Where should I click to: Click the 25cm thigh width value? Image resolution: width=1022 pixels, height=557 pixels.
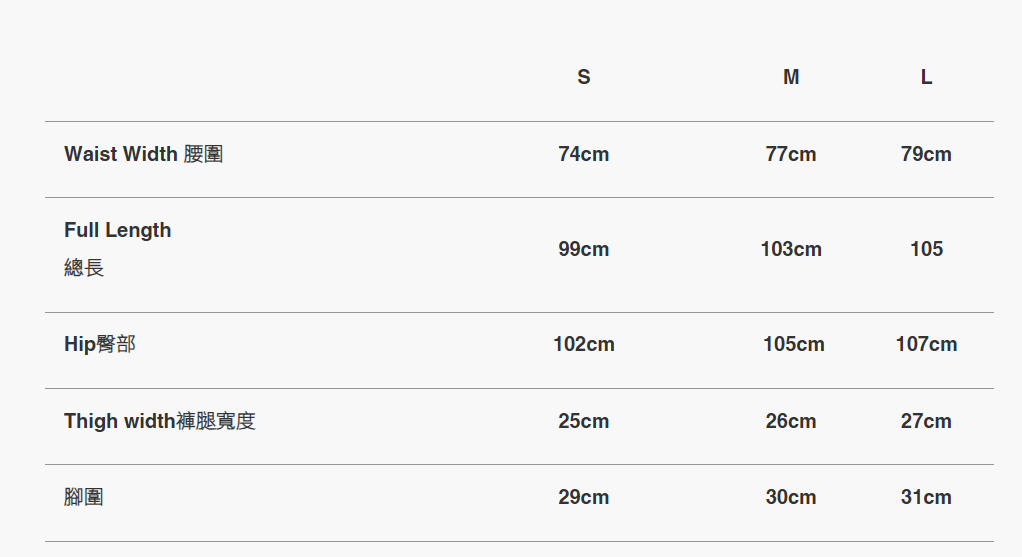coord(584,421)
